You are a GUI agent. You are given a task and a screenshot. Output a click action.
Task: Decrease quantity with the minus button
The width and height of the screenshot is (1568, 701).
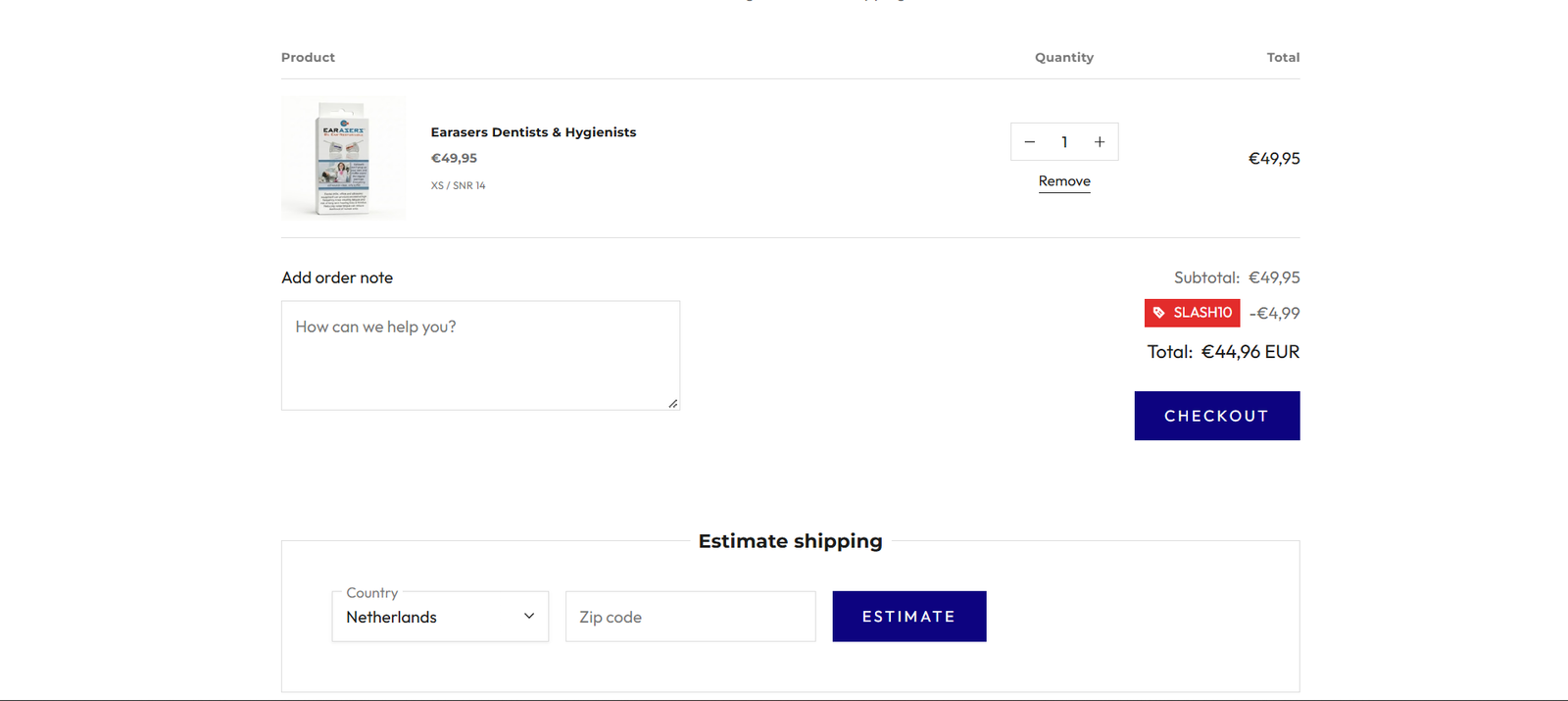(1029, 142)
